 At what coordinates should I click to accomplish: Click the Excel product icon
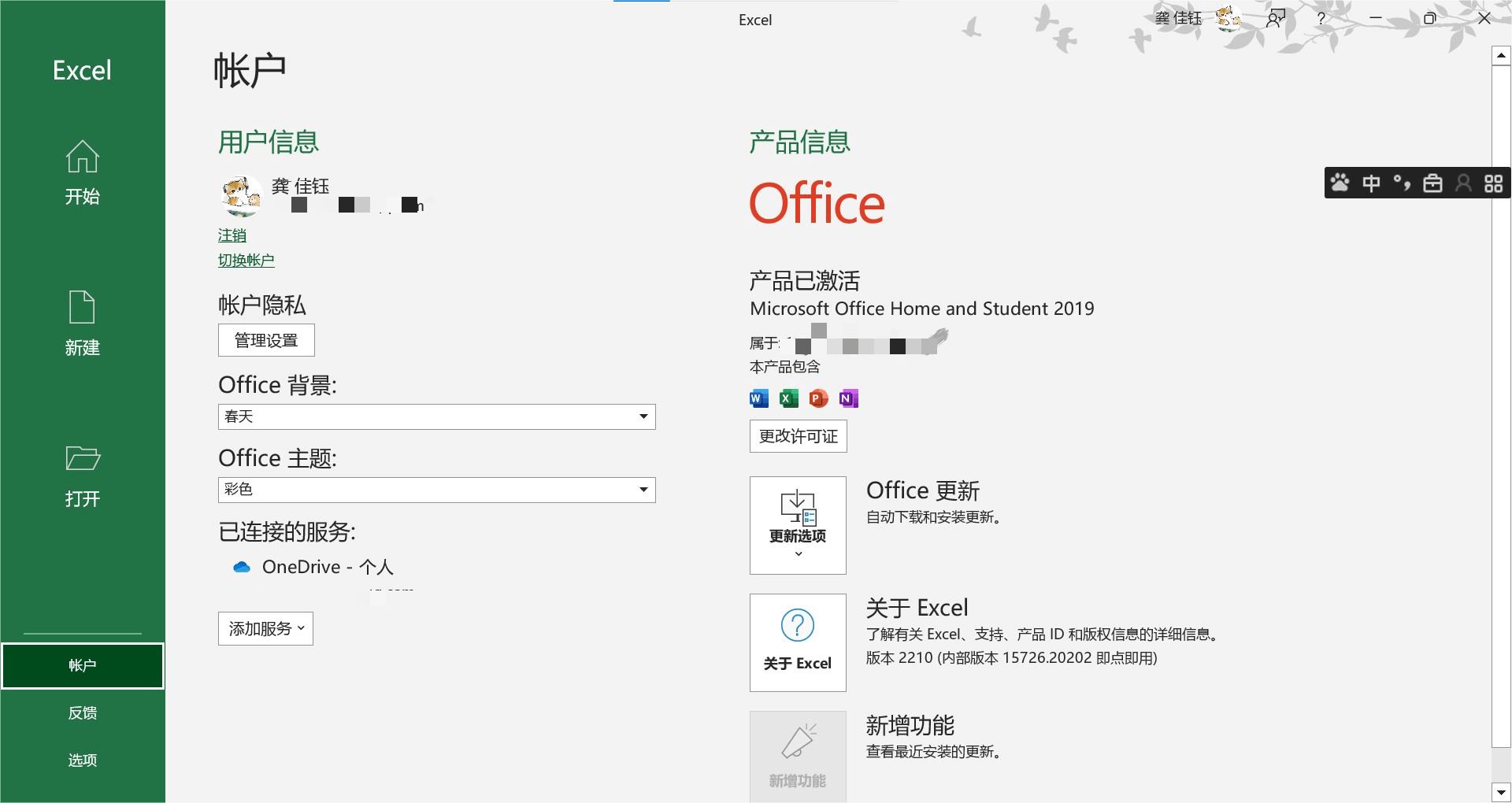pos(788,398)
